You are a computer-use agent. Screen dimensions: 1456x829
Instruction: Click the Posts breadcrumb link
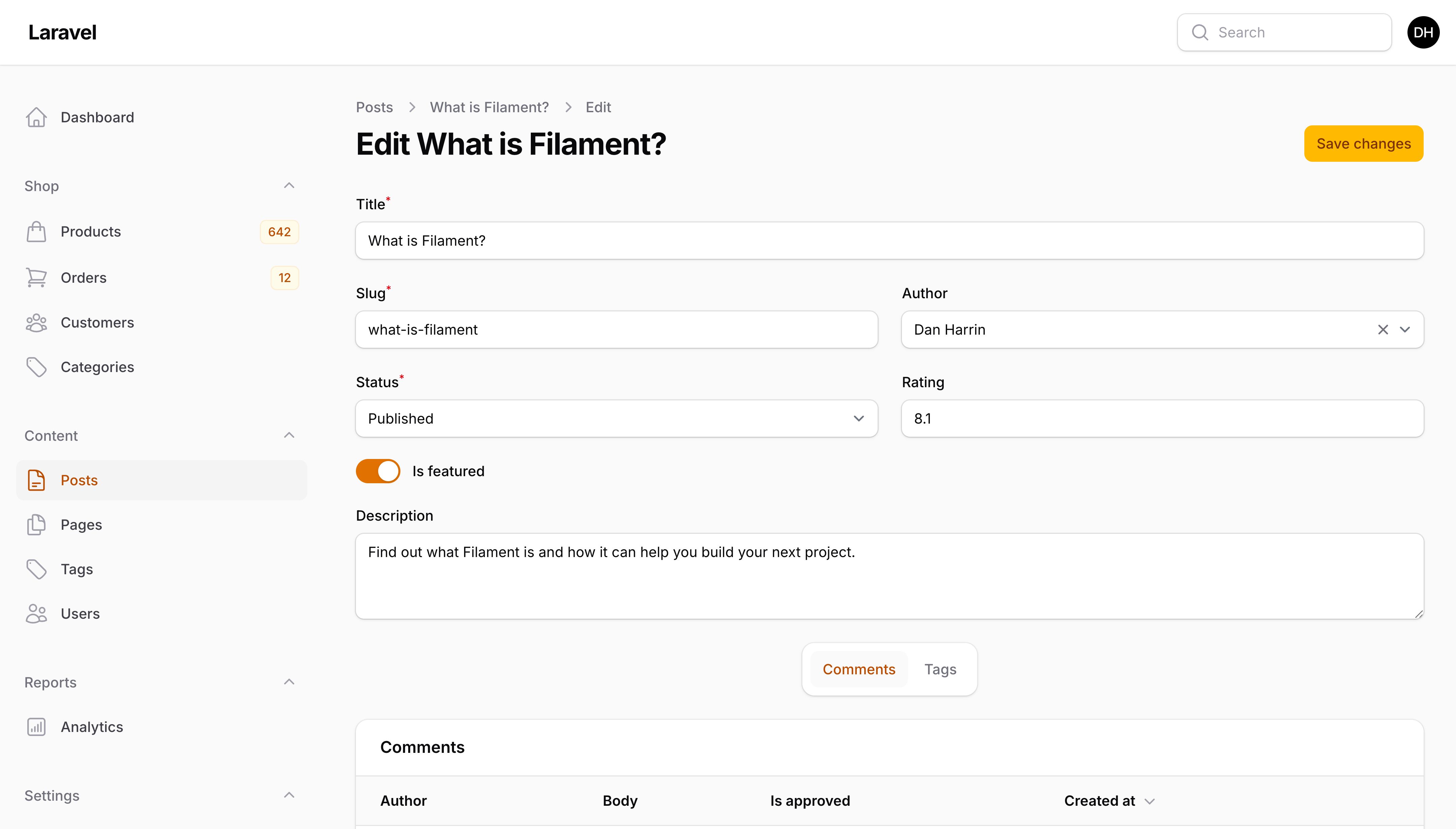(x=374, y=107)
